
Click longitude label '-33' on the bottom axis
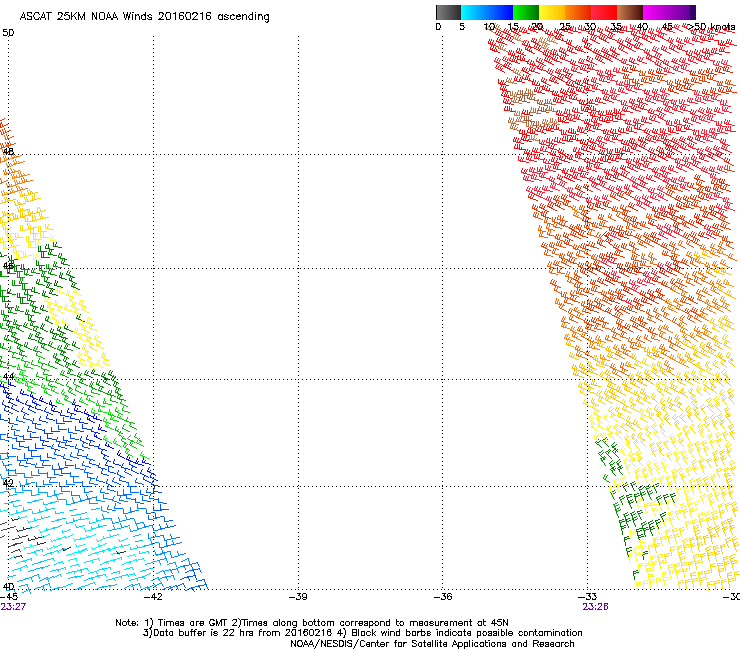[x=588, y=597]
